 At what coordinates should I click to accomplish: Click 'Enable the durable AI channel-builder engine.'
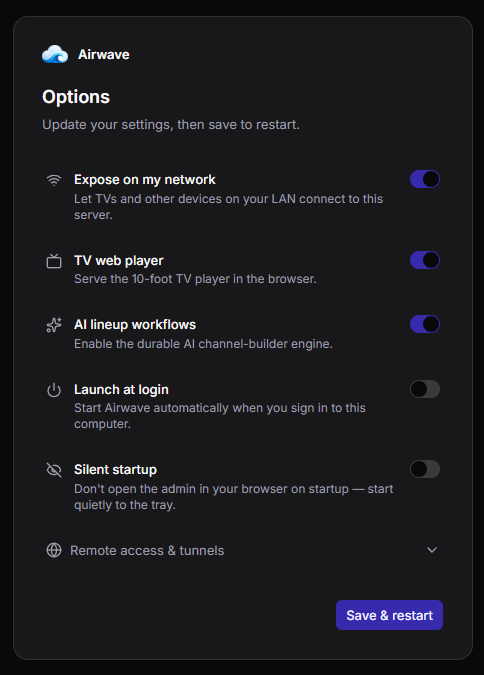pos(203,344)
